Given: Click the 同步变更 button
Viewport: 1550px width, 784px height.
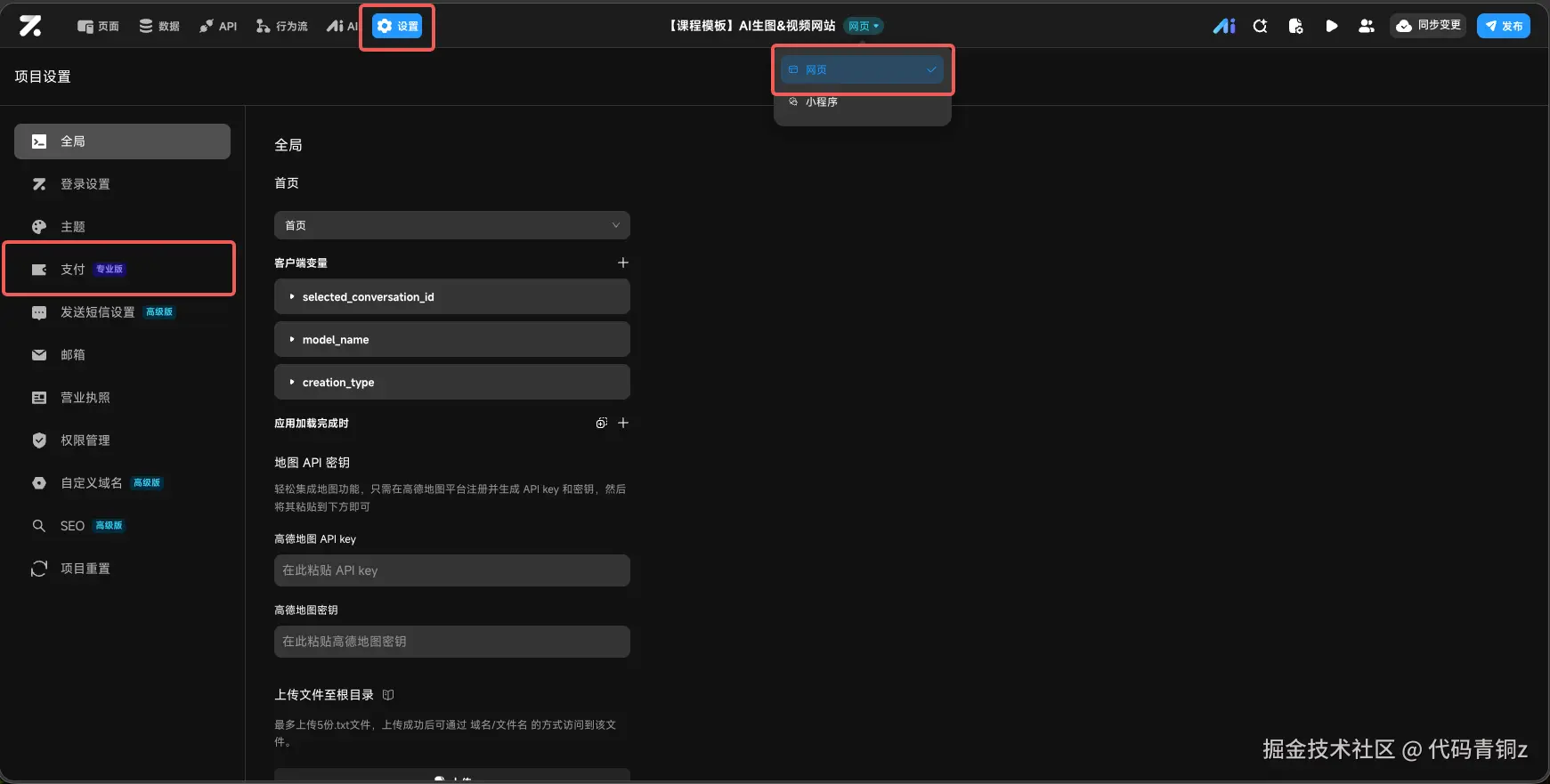Looking at the screenshot, I should click(1428, 26).
